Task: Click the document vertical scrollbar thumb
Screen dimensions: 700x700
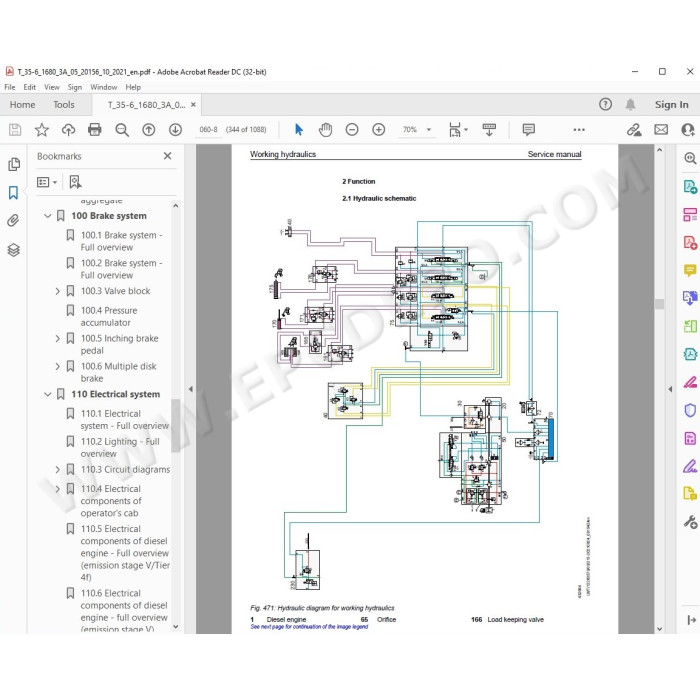Action: (659, 304)
